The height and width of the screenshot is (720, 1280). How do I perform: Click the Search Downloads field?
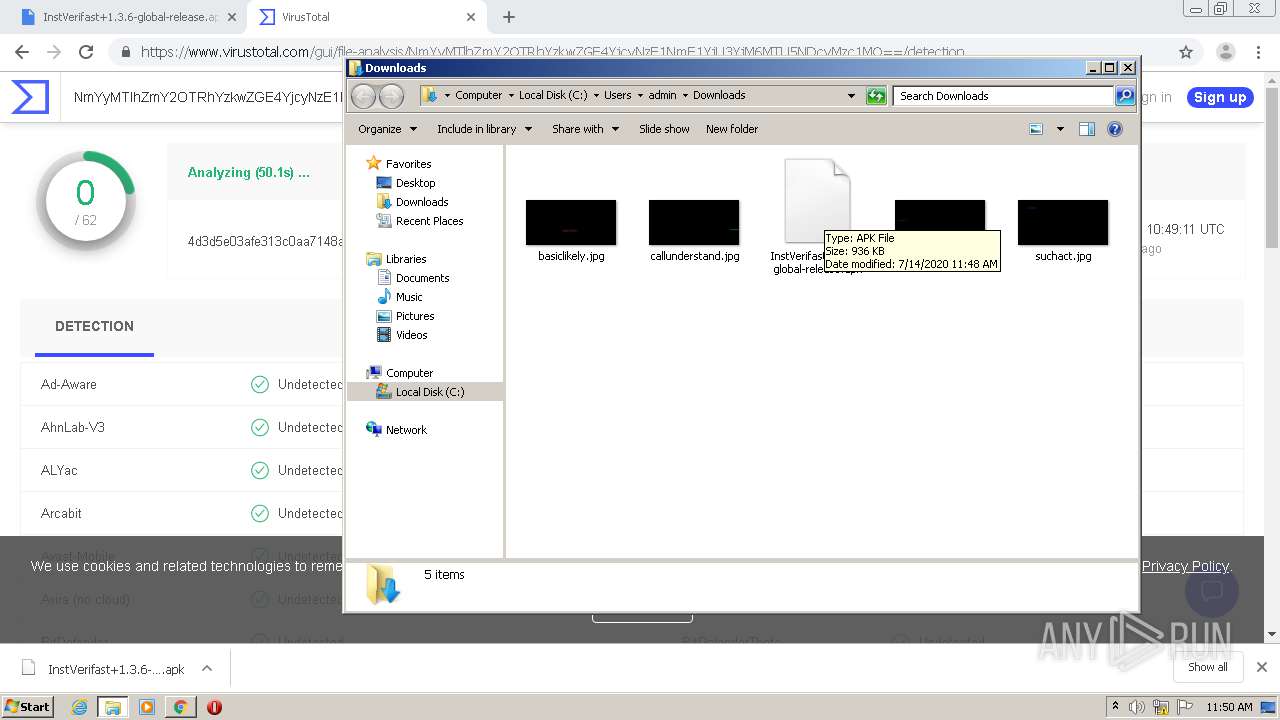(1003, 96)
